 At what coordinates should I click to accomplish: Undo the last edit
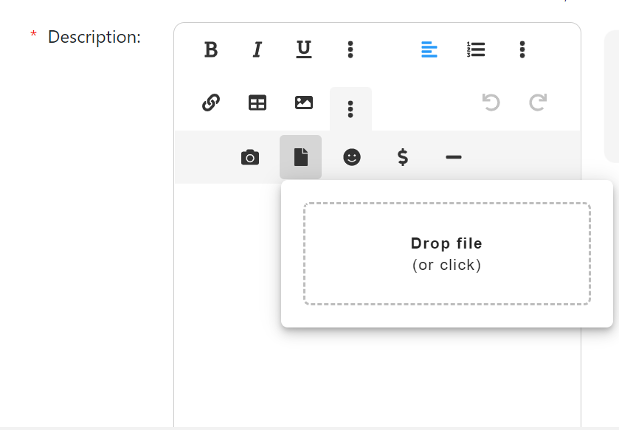pos(491,103)
